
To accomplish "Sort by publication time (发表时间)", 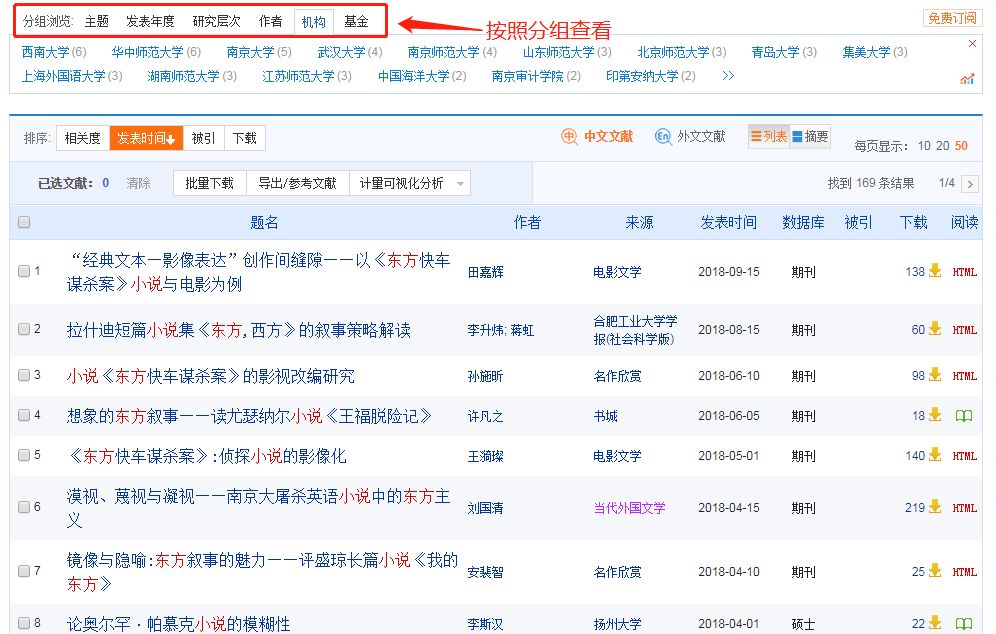I will (x=146, y=138).
